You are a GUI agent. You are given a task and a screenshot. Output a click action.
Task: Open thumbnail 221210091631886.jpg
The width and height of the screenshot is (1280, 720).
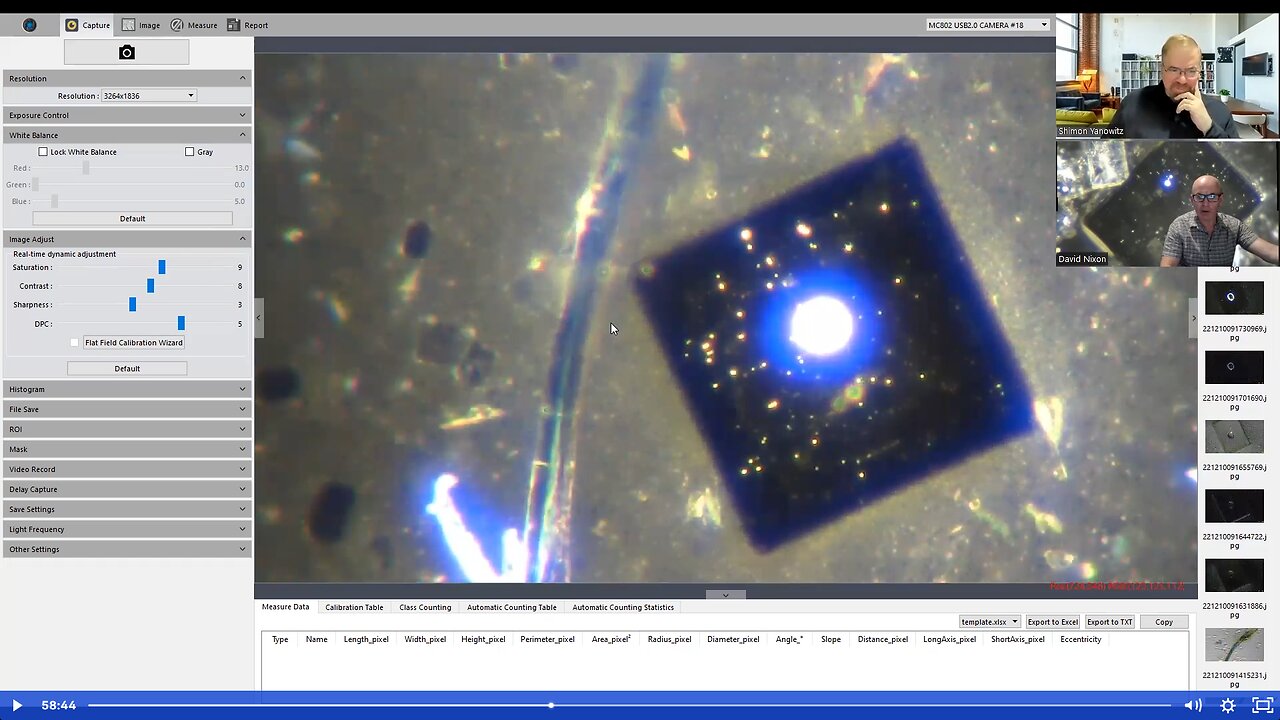(1234, 575)
